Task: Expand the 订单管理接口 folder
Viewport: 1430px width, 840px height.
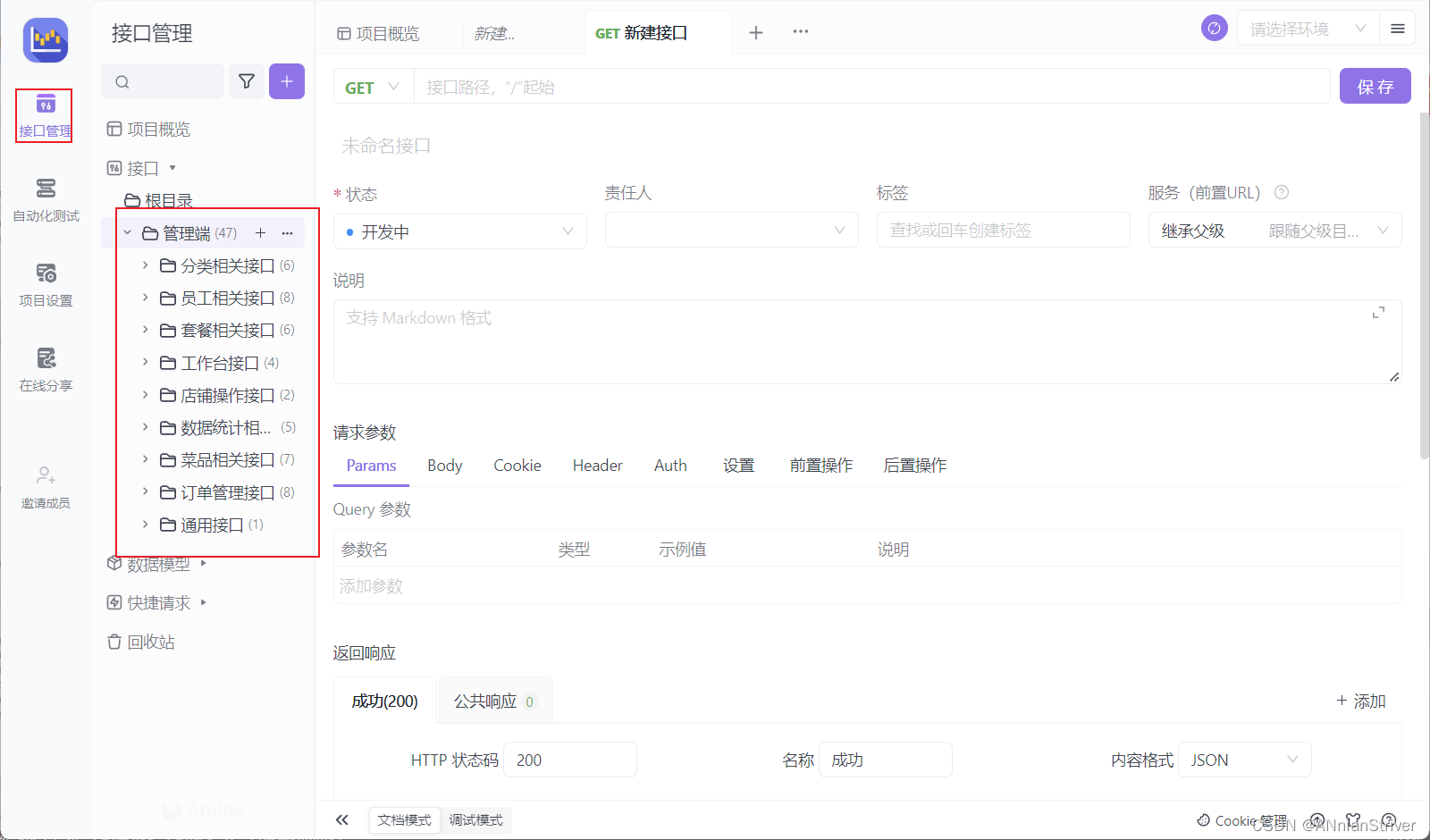Action: click(145, 491)
